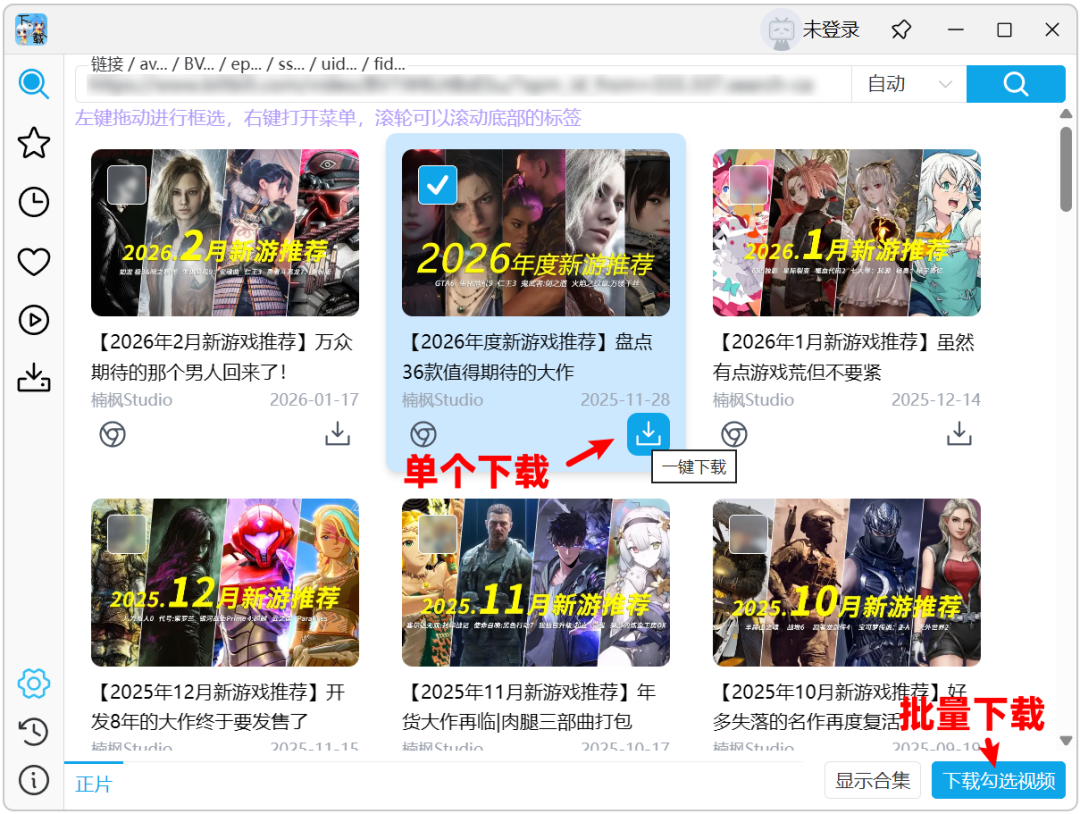Click title 【2025年12月新游戏推荐】开发8年的大作

click(x=218, y=707)
